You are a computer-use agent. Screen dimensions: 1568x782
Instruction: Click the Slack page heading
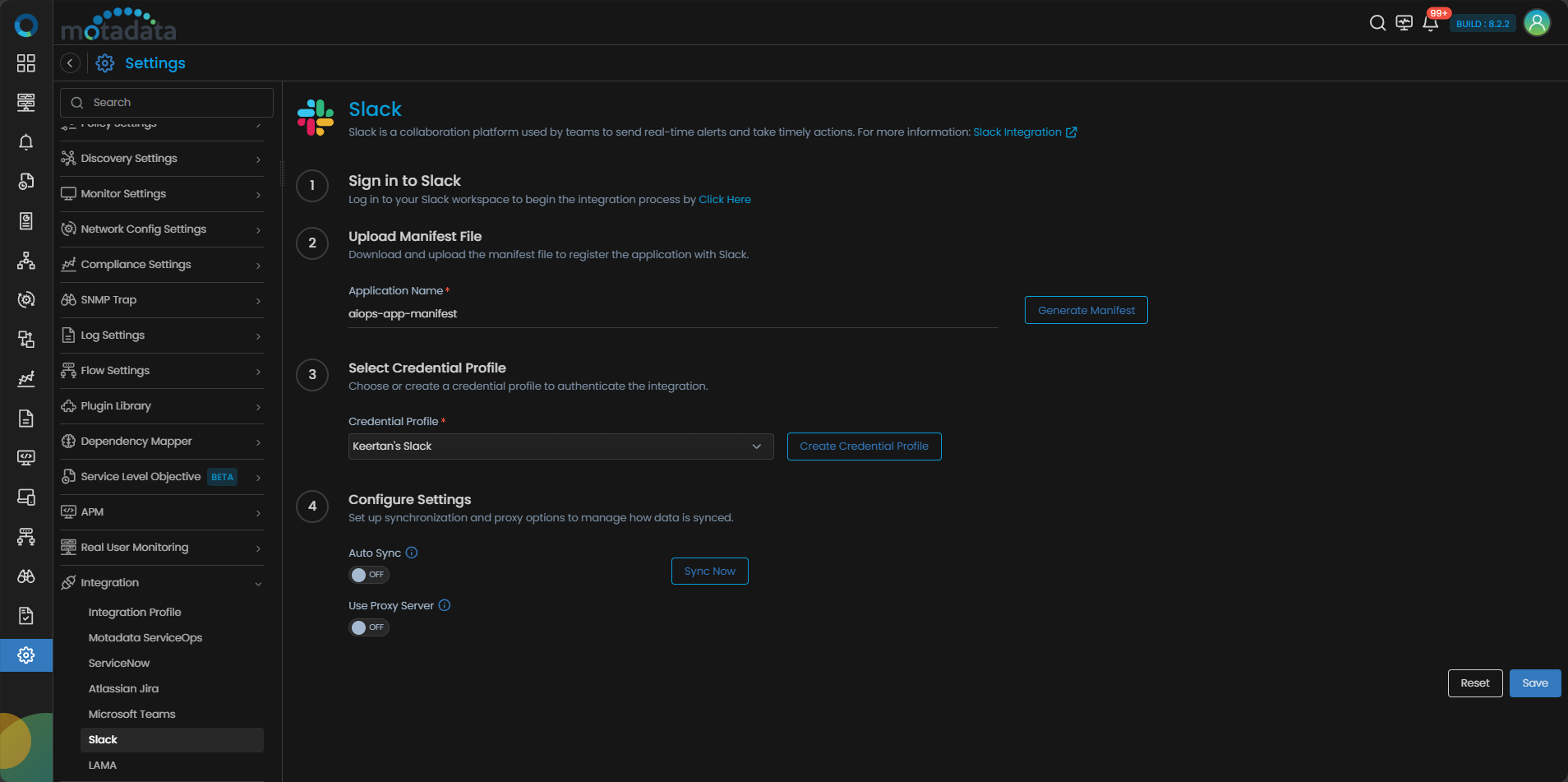[375, 109]
